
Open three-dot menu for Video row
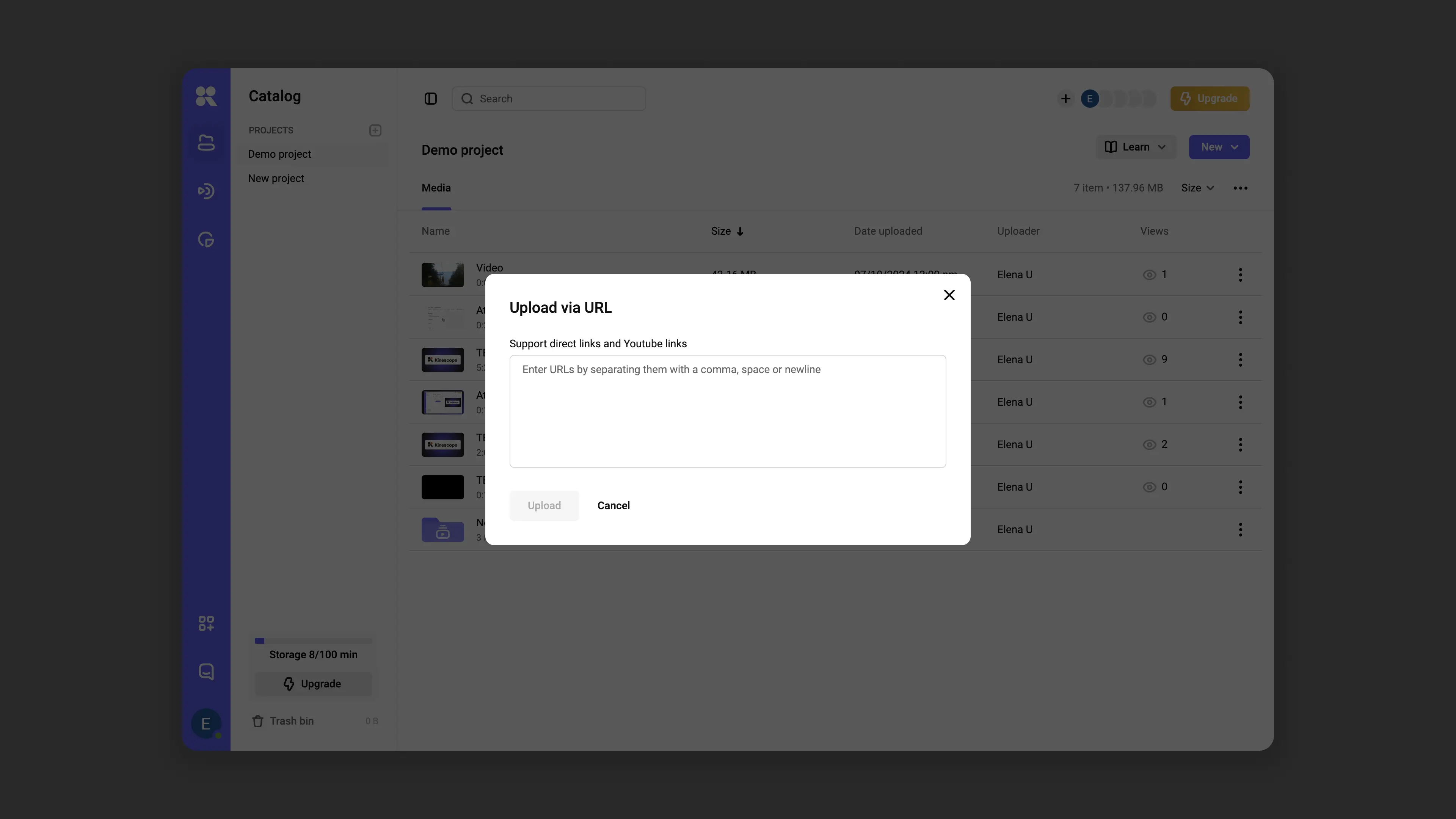coord(1240,275)
